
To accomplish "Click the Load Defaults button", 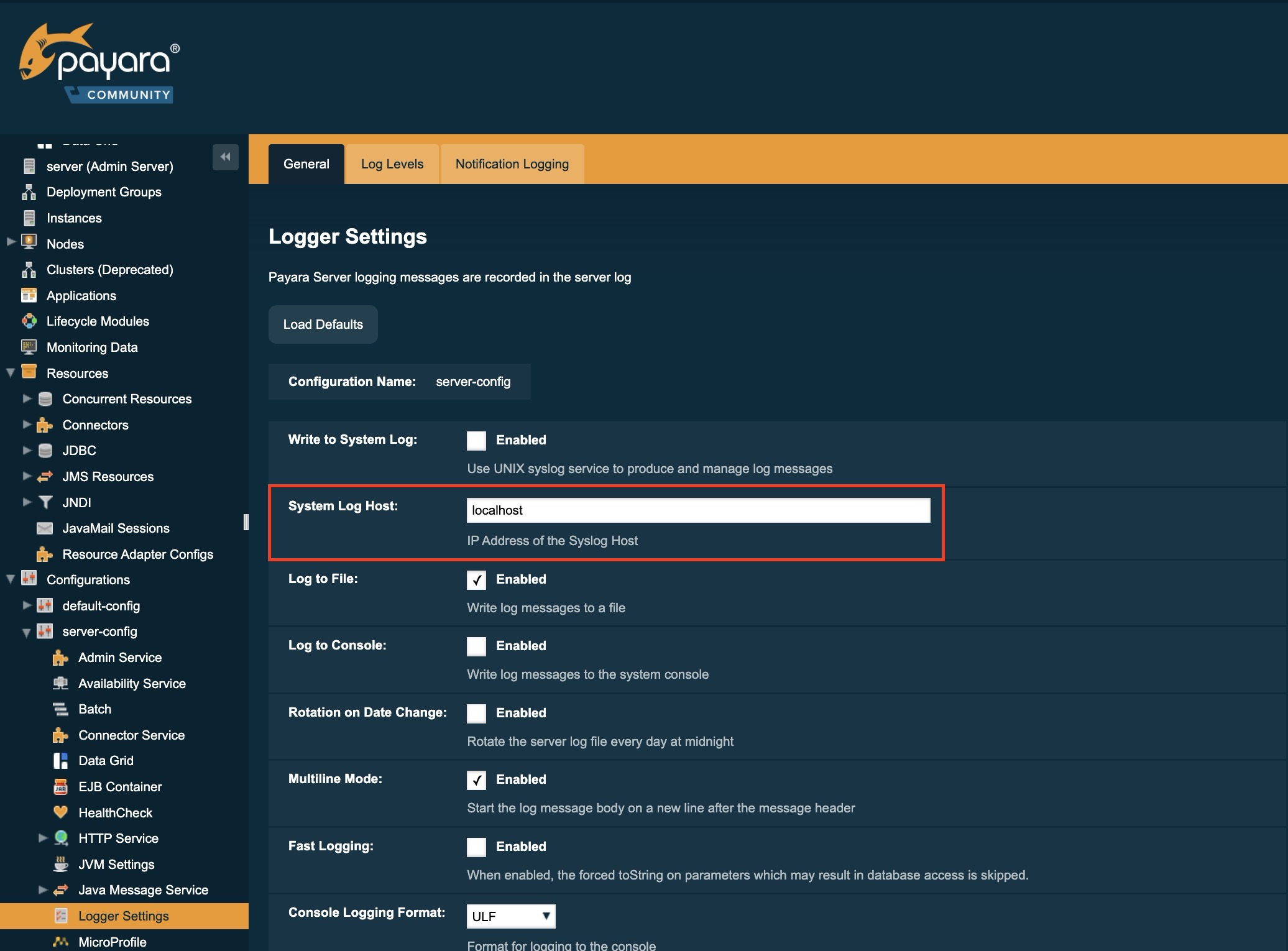I will point(323,324).
